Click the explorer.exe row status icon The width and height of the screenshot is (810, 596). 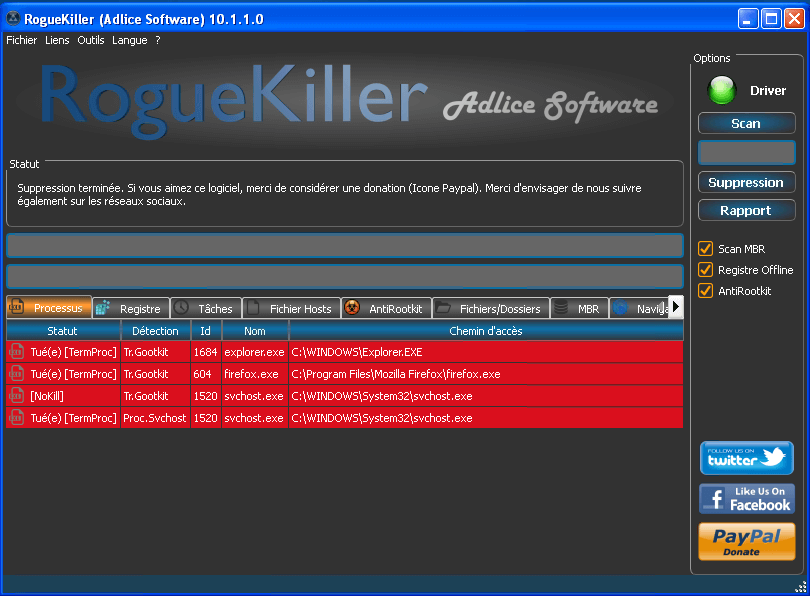point(16,352)
